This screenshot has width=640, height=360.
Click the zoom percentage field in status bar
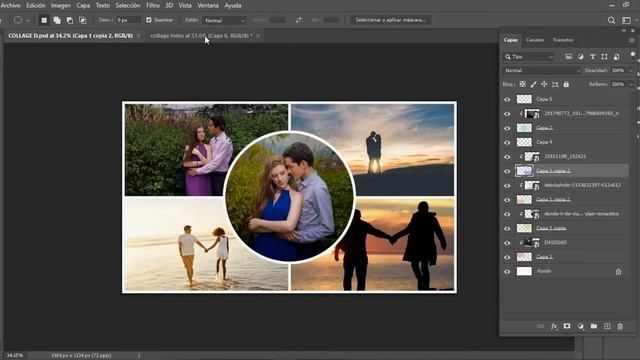(x=15, y=356)
